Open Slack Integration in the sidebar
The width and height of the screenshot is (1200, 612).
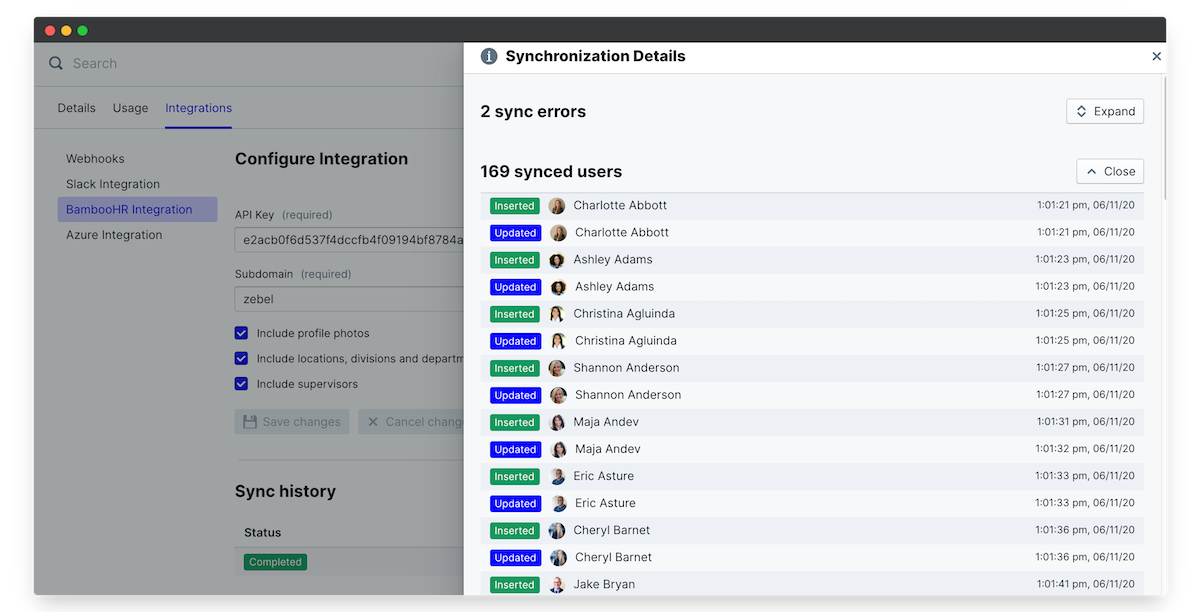point(113,184)
